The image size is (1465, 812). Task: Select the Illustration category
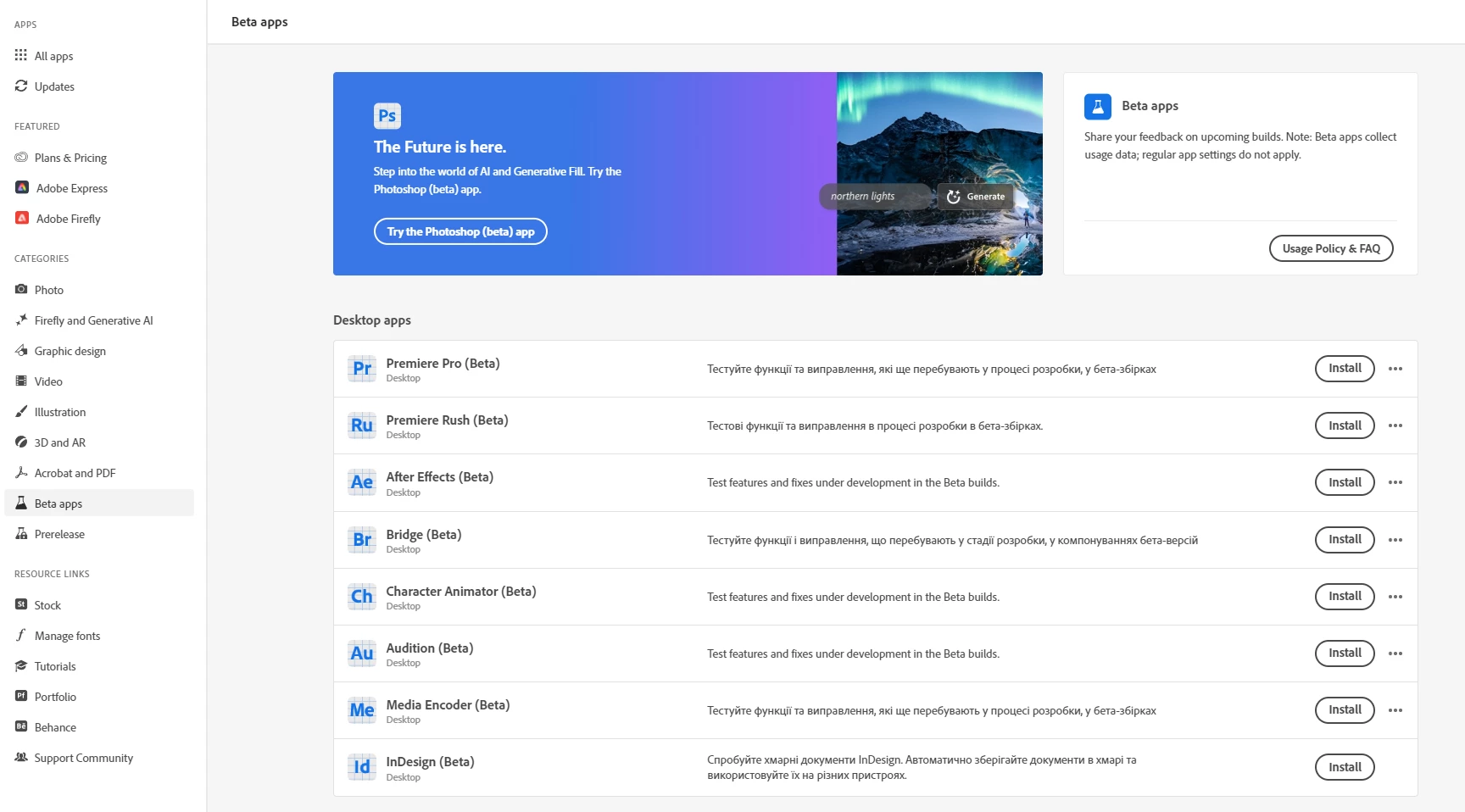coord(99,412)
